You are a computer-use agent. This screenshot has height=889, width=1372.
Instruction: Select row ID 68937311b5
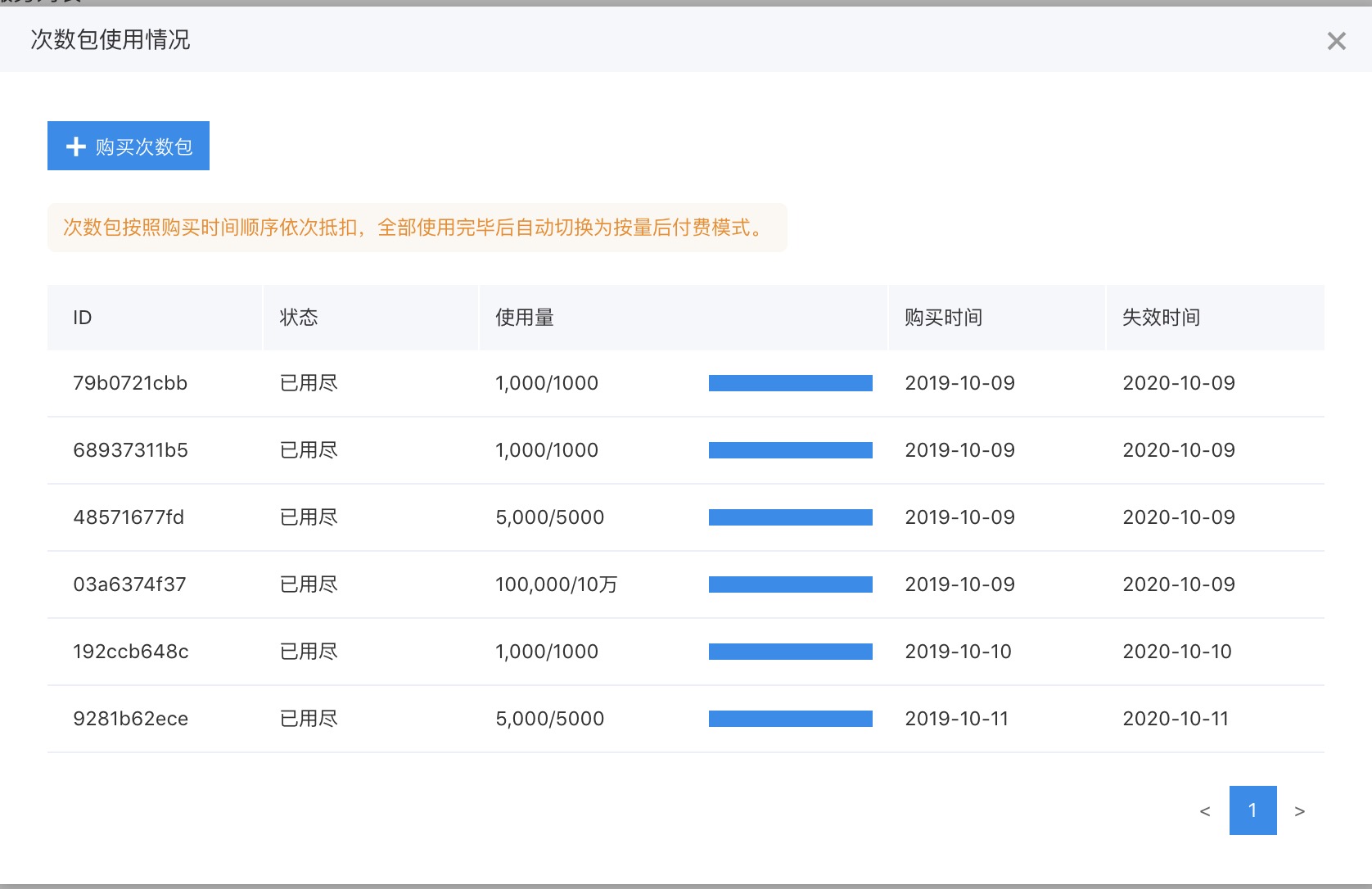click(130, 450)
